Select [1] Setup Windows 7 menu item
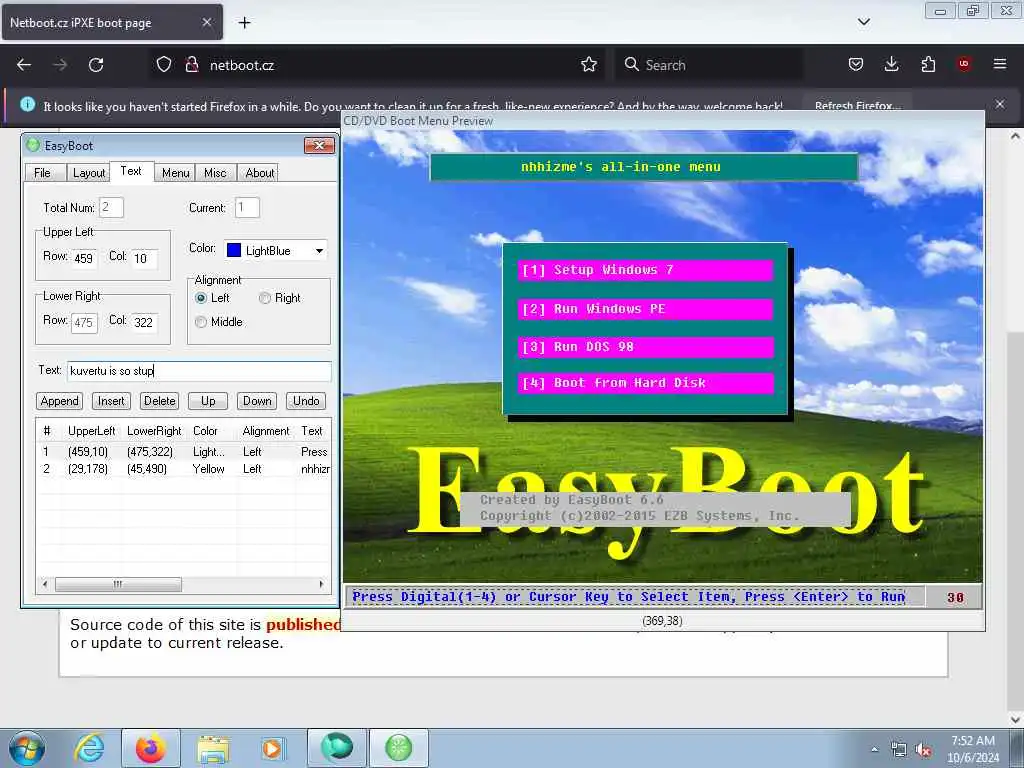 (x=645, y=270)
